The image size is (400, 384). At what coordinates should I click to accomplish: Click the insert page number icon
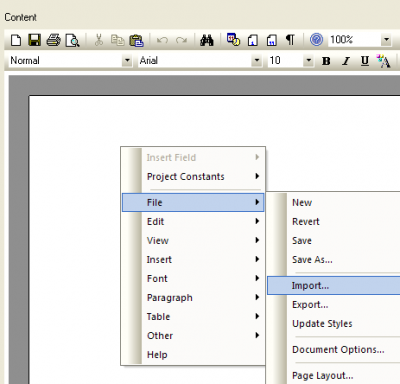(253, 40)
